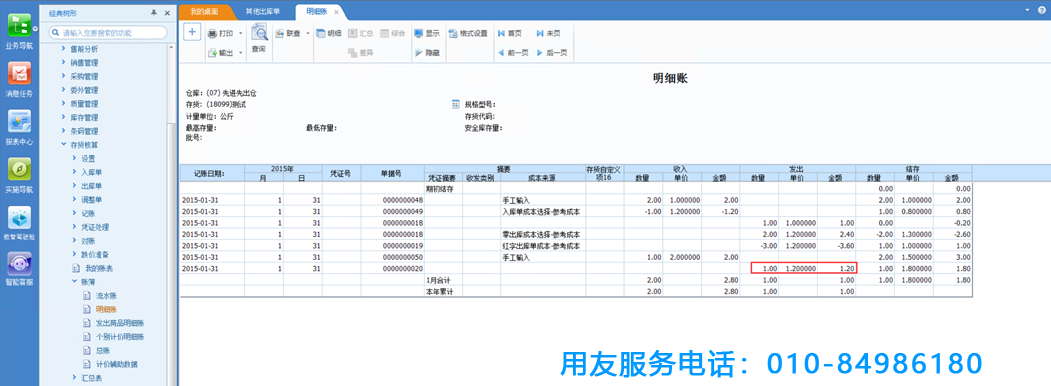Click the lookup icon beside 规格型号

(456, 105)
